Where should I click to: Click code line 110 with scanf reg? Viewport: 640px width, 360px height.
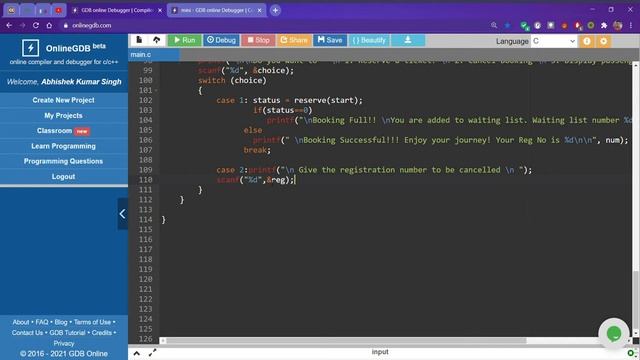coord(256,180)
